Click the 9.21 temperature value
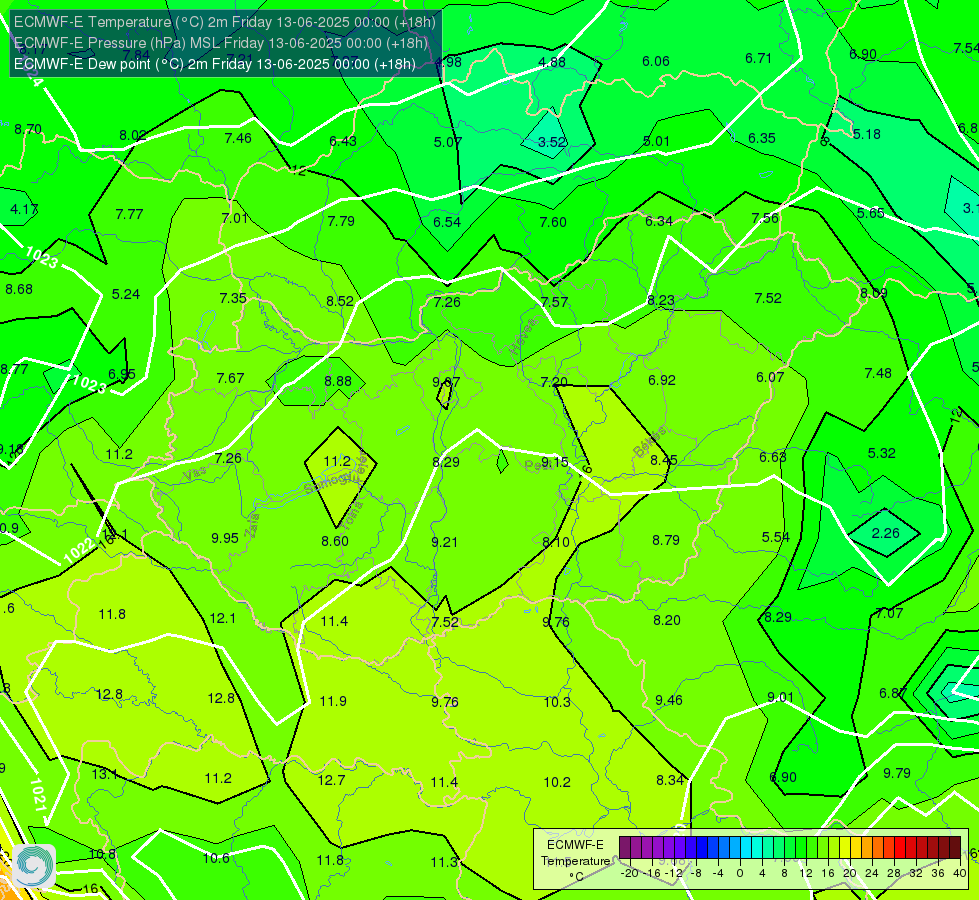Screen dimensions: 979x900 tap(445, 541)
